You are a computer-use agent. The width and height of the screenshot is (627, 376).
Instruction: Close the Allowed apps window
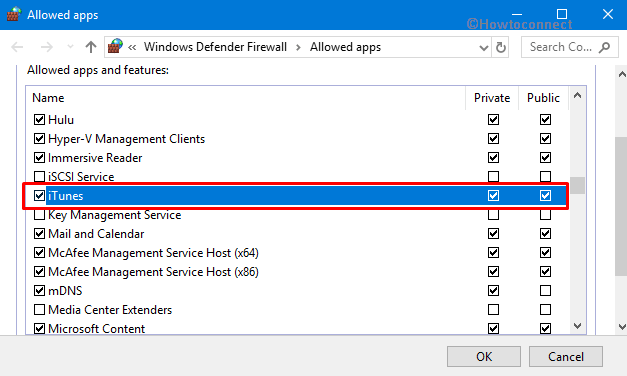point(608,14)
